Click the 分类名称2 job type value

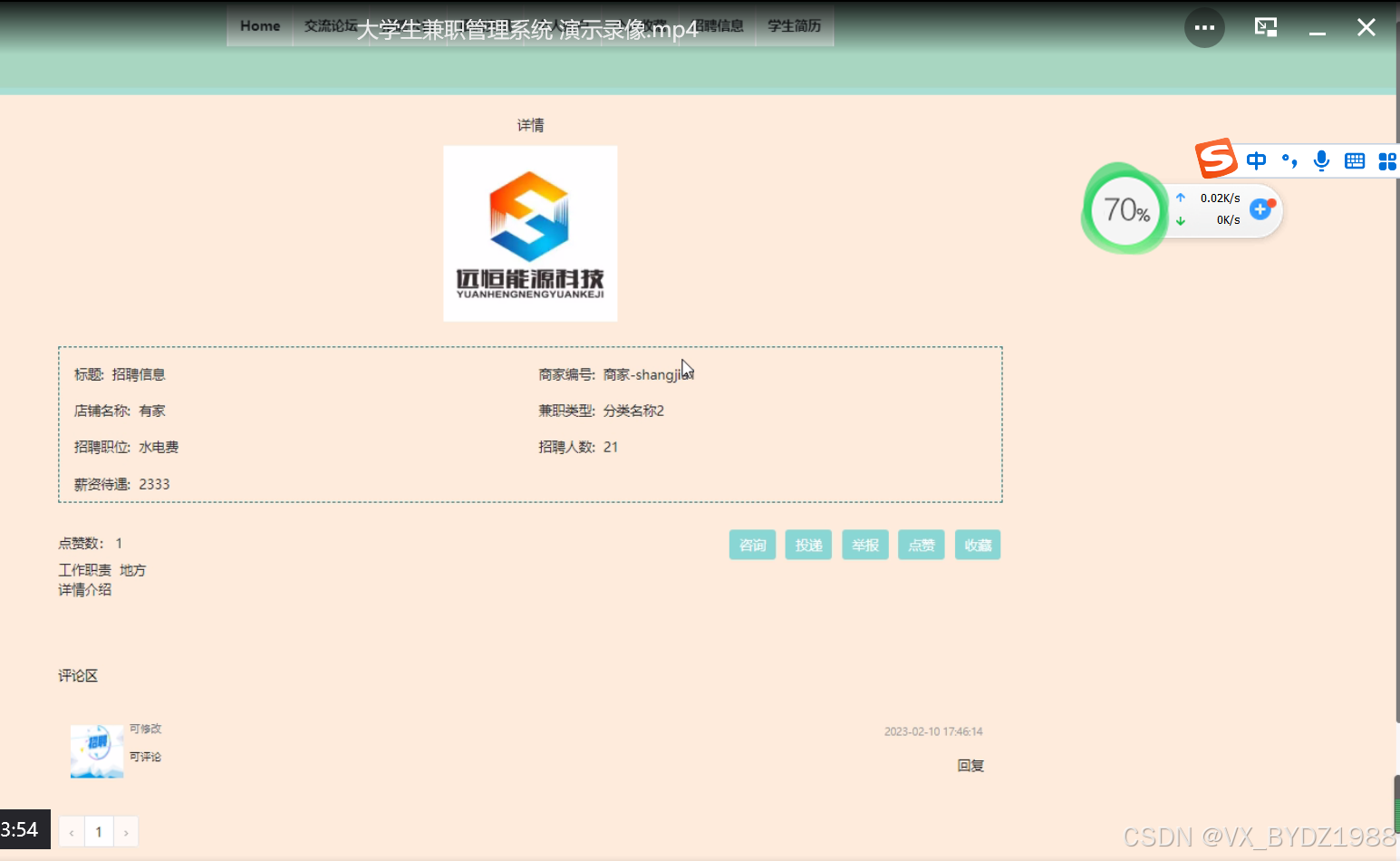(633, 411)
